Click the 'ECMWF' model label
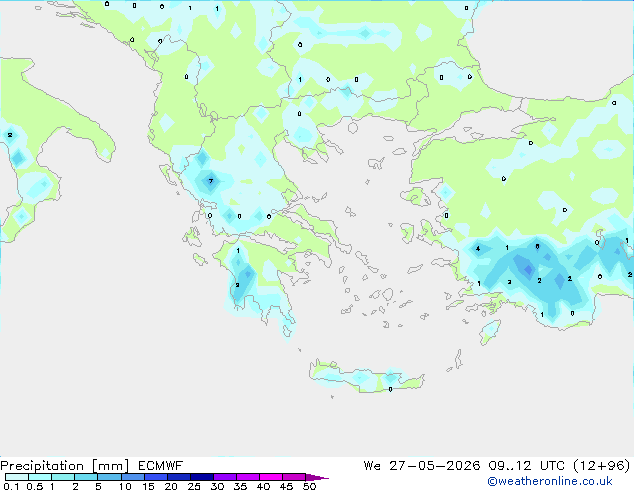The image size is (634, 490). point(161,466)
